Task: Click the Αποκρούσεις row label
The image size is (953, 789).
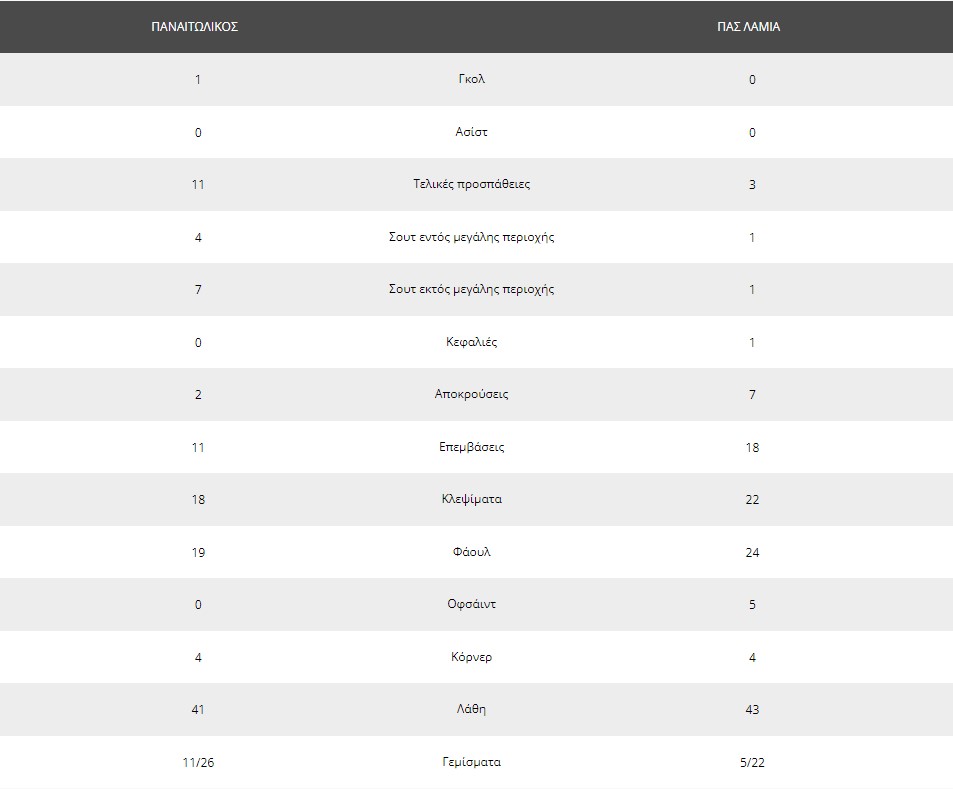Action: [472, 394]
